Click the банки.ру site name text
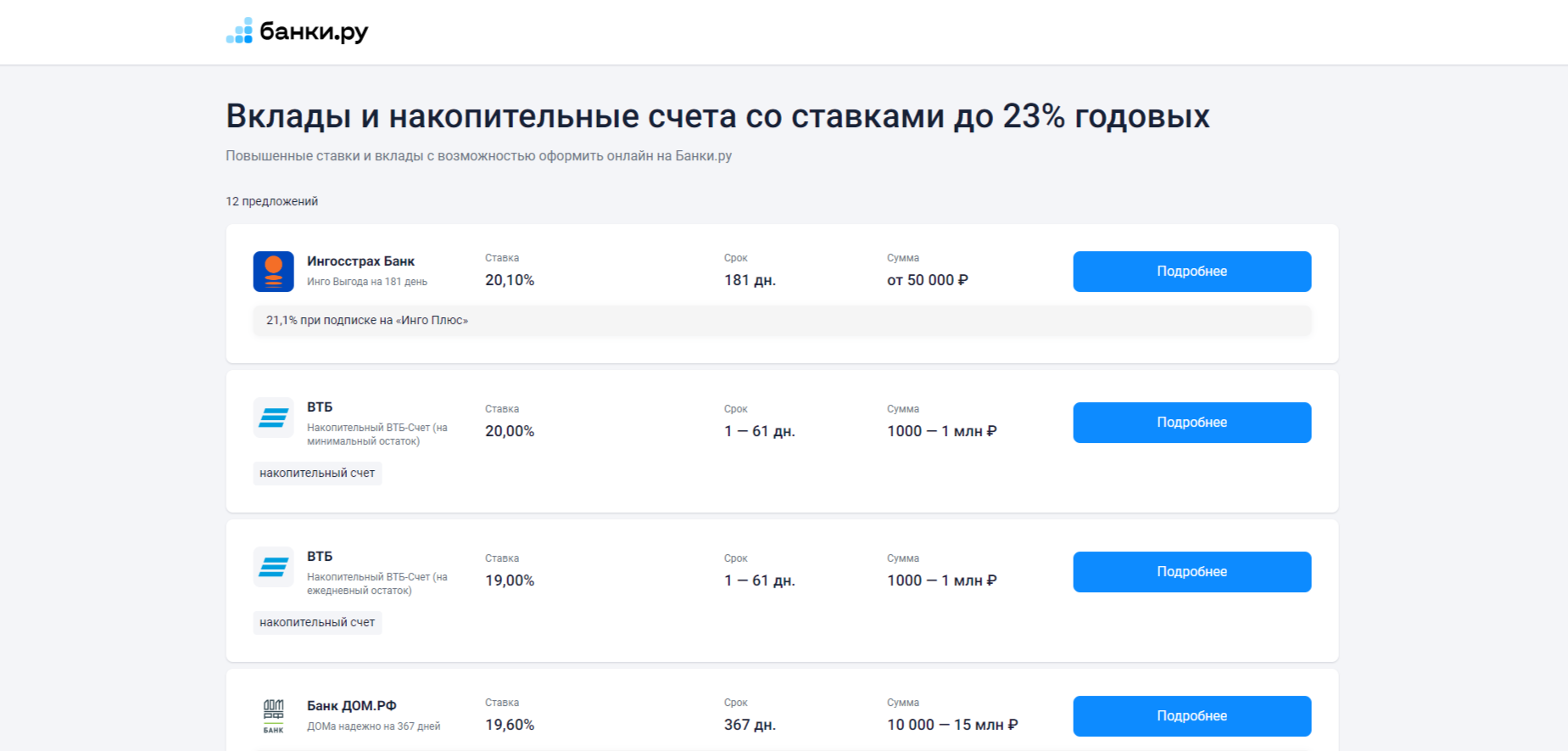This screenshot has width=1568, height=751. 314,31
